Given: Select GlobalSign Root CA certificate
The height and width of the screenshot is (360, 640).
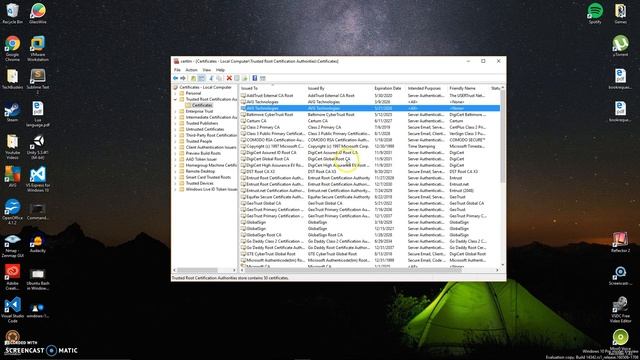Looking at the screenshot, I should (370, 235).
